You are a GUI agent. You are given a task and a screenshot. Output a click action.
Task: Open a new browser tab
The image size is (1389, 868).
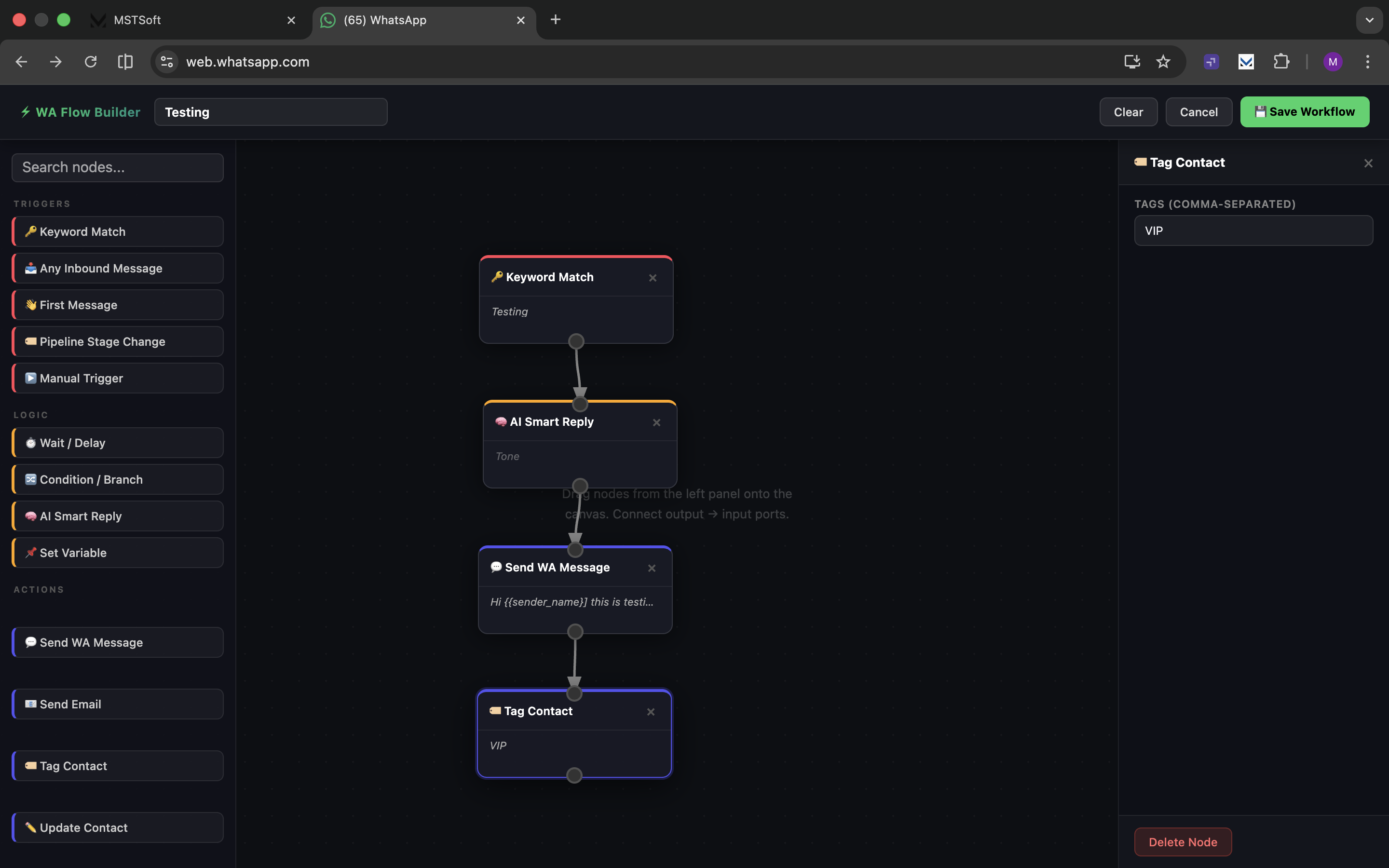coord(555,20)
